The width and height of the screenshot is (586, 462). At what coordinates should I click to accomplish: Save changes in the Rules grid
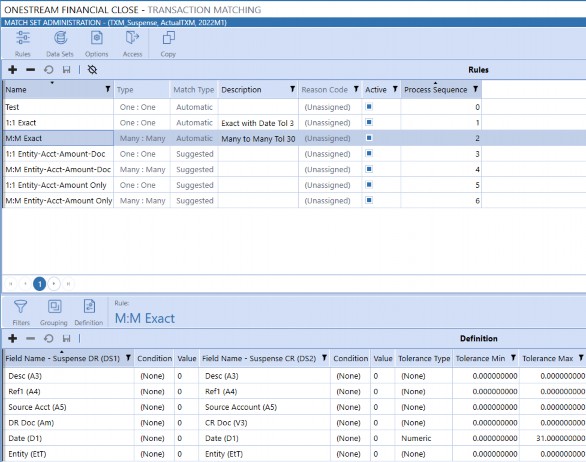67,70
